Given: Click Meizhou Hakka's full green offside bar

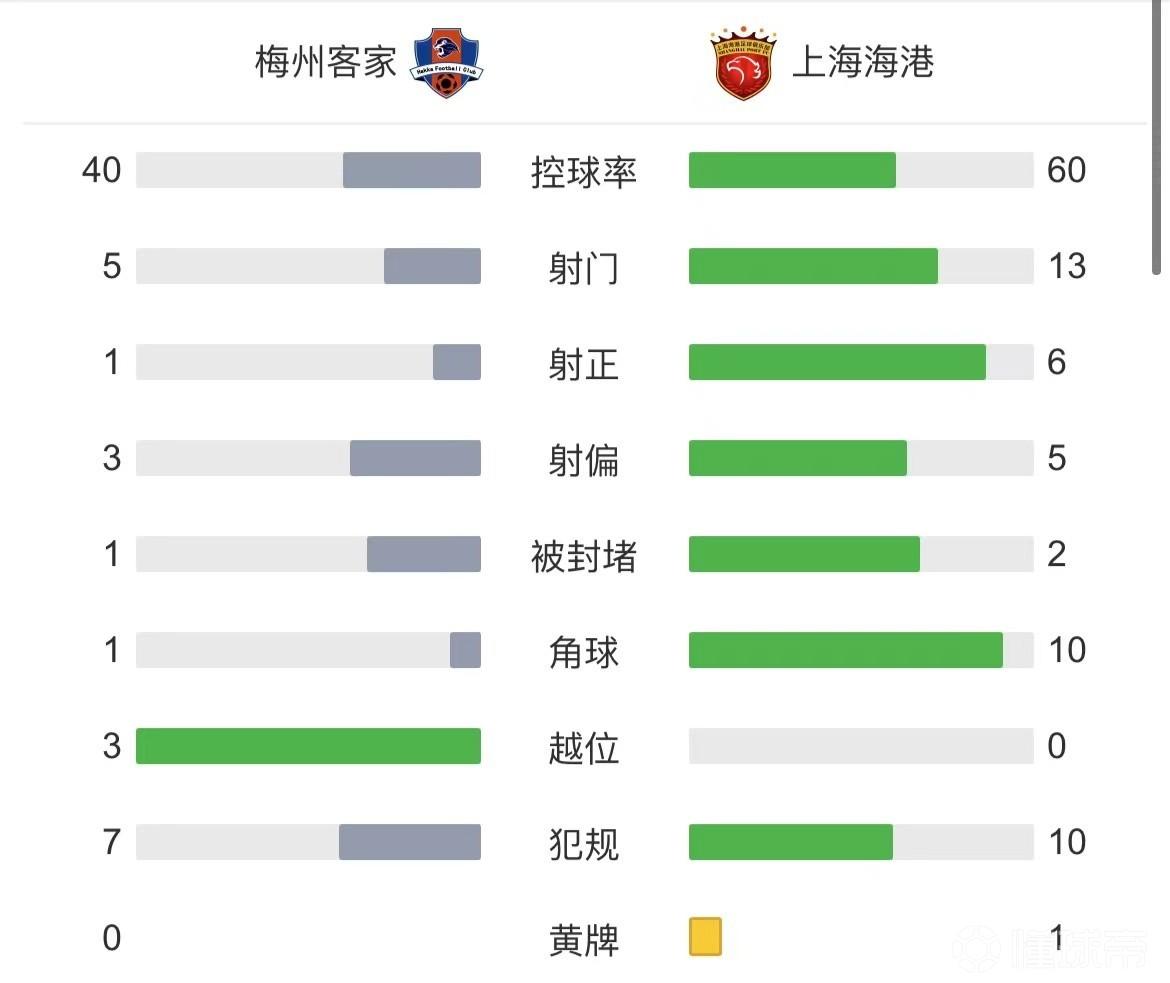Looking at the screenshot, I should tap(308, 746).
